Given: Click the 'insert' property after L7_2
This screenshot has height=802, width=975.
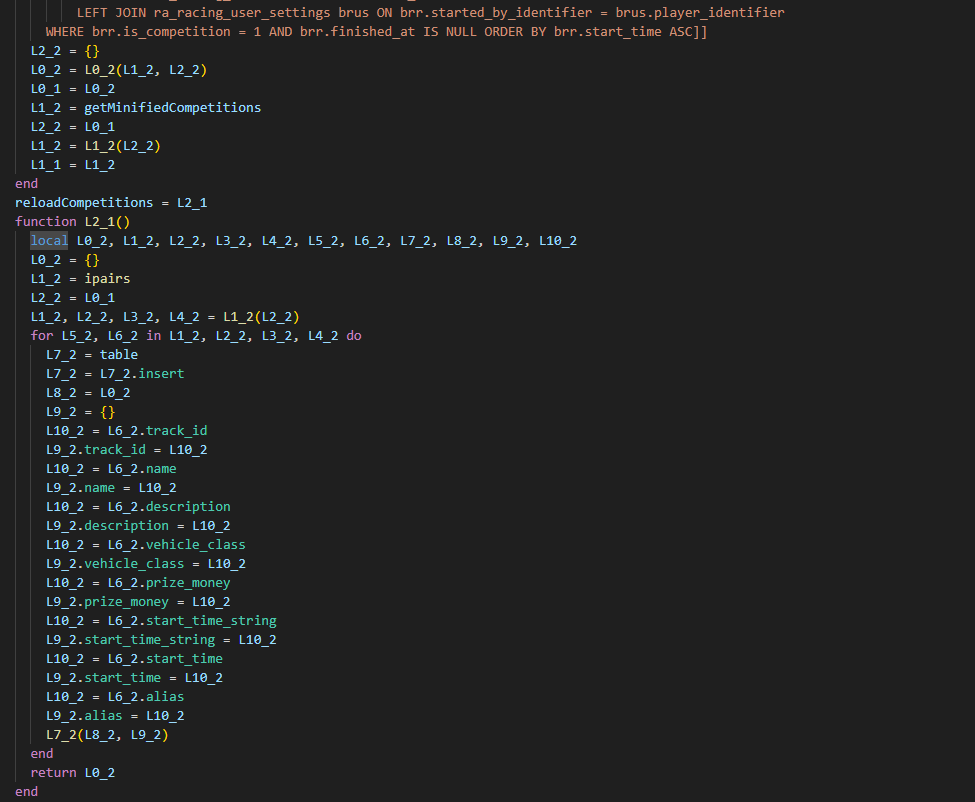Looking at the screenshot, I should [161, 373].
